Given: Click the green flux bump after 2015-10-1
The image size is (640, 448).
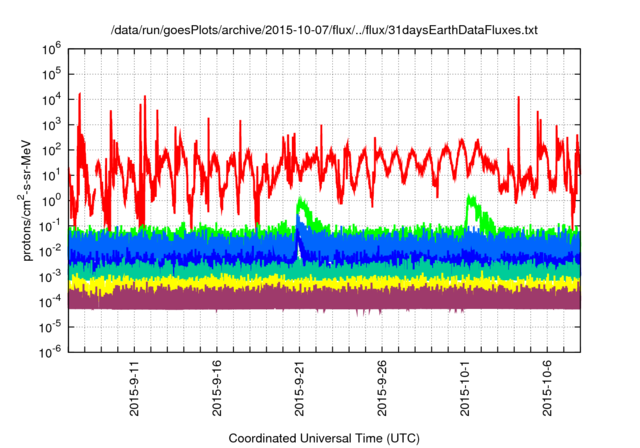Looking at the screenshot, I should pyautogui.click(x=478, y=212).
